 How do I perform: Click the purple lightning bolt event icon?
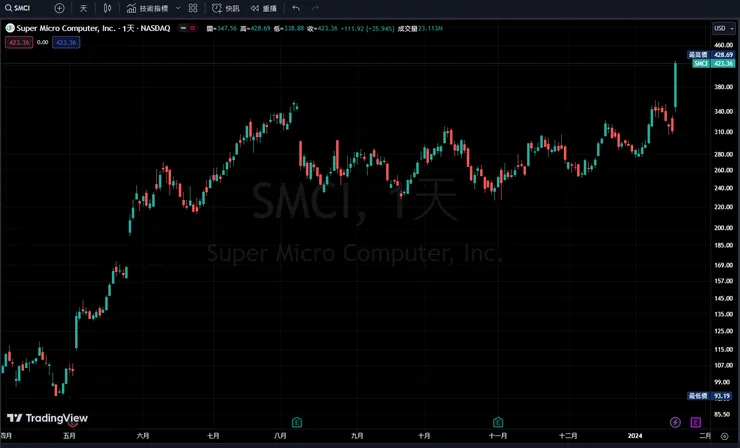675,422
